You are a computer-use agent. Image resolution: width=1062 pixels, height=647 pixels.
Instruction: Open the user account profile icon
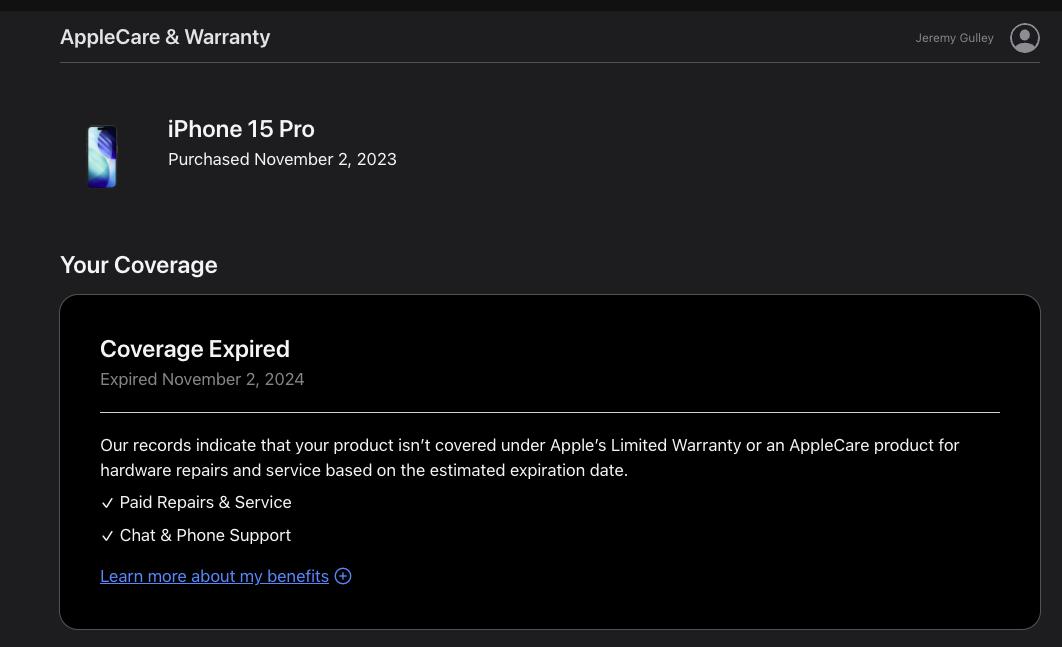(x=1024, y=38)
